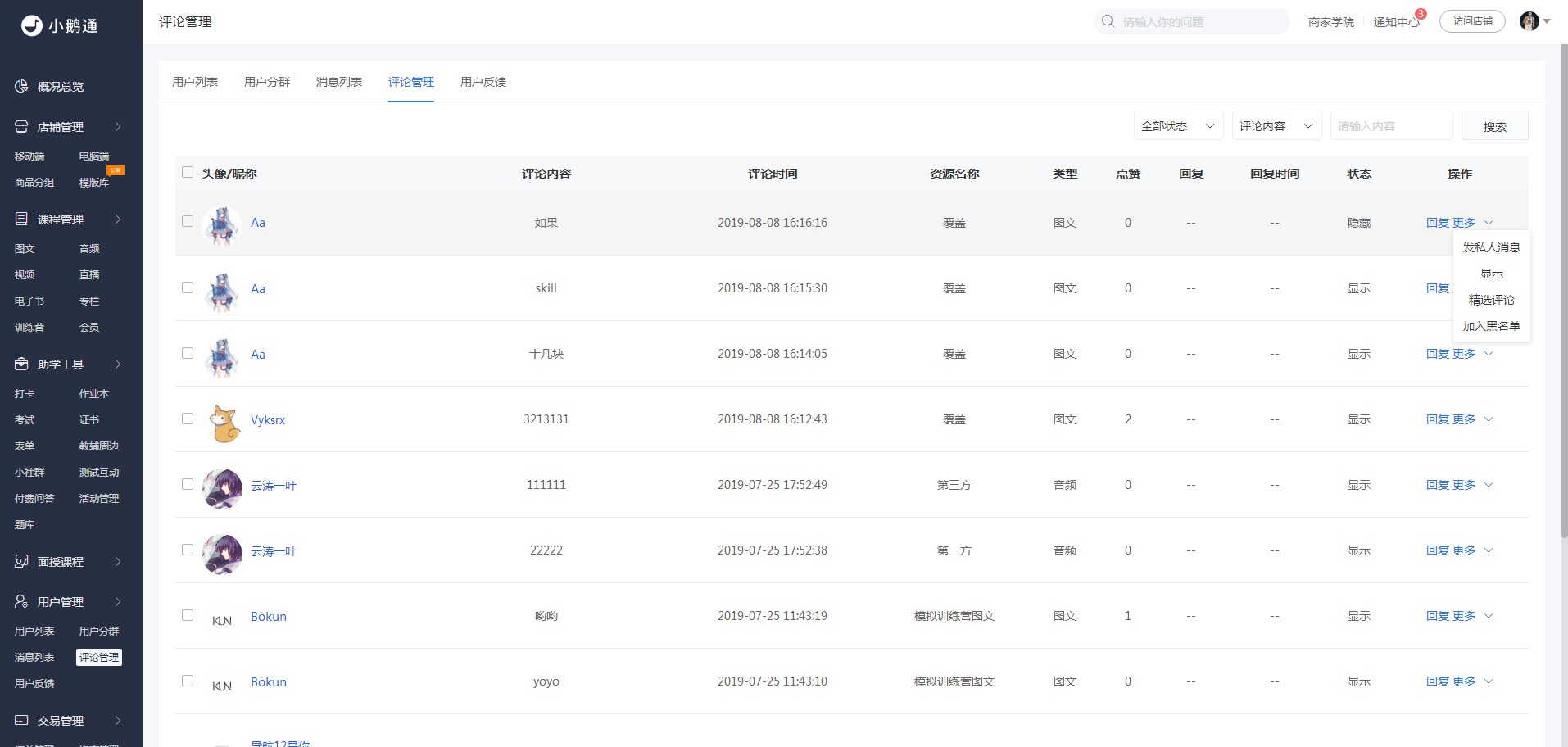Open the account dropdown arrow beside avatar
The height and width of the screenshot is (747, 1568).
(x=1547, y=21)
